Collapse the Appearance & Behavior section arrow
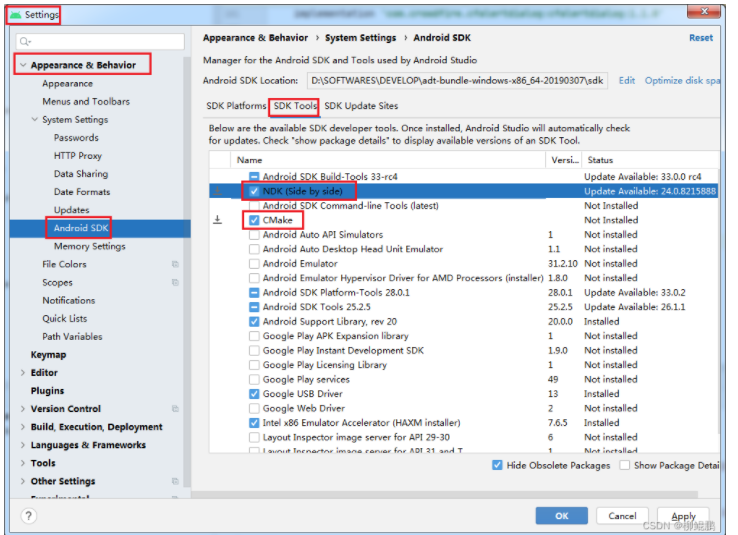This screenshot has height=535, width=738. [23, 65]
